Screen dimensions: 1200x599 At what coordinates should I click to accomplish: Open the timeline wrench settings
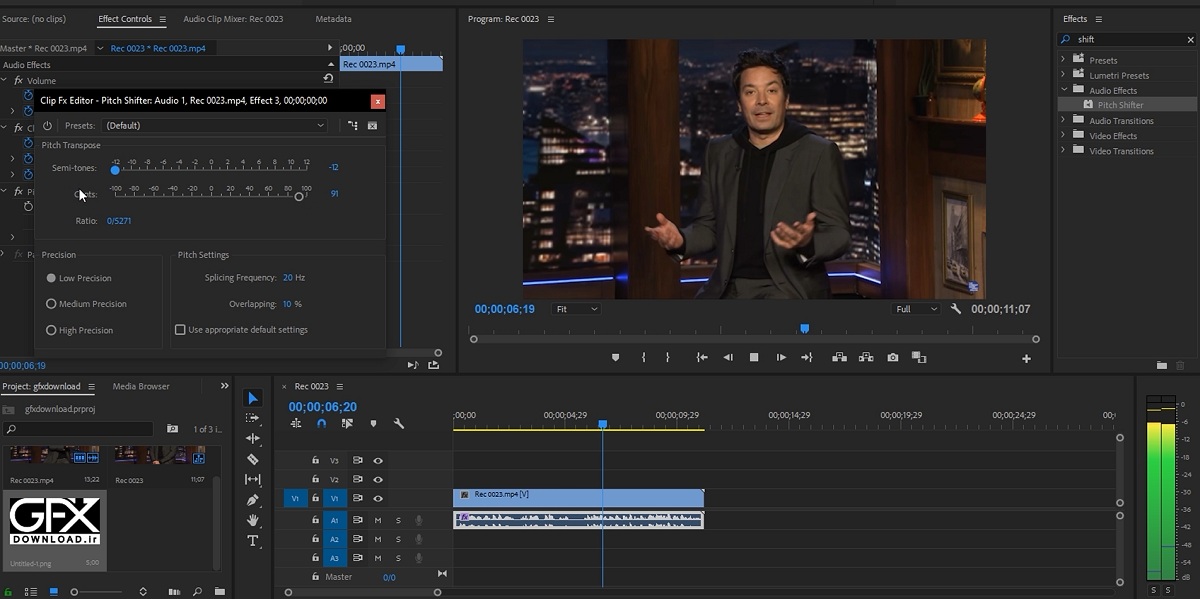tap(399, 424)
